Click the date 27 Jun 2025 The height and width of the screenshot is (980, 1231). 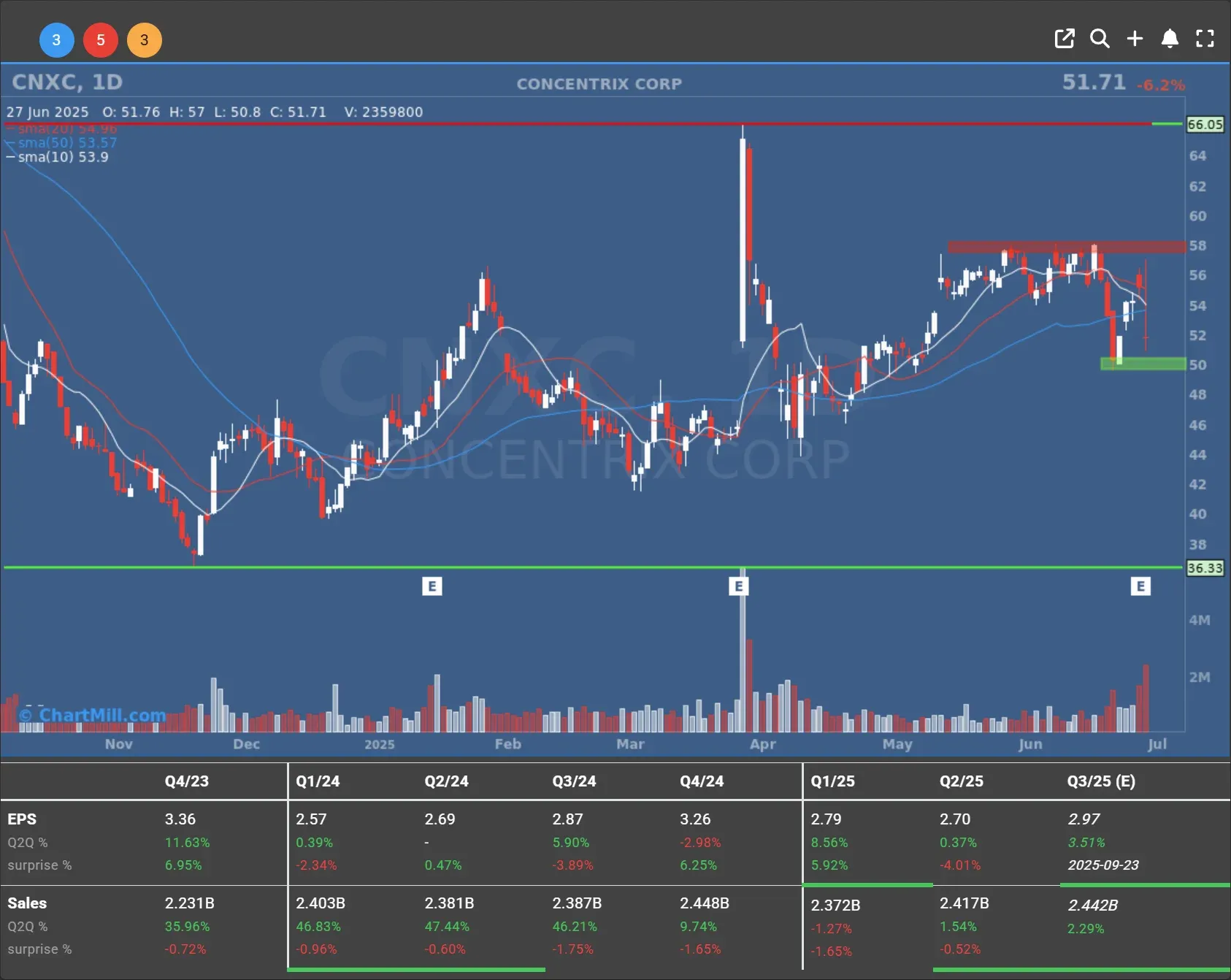coord(47,112)
